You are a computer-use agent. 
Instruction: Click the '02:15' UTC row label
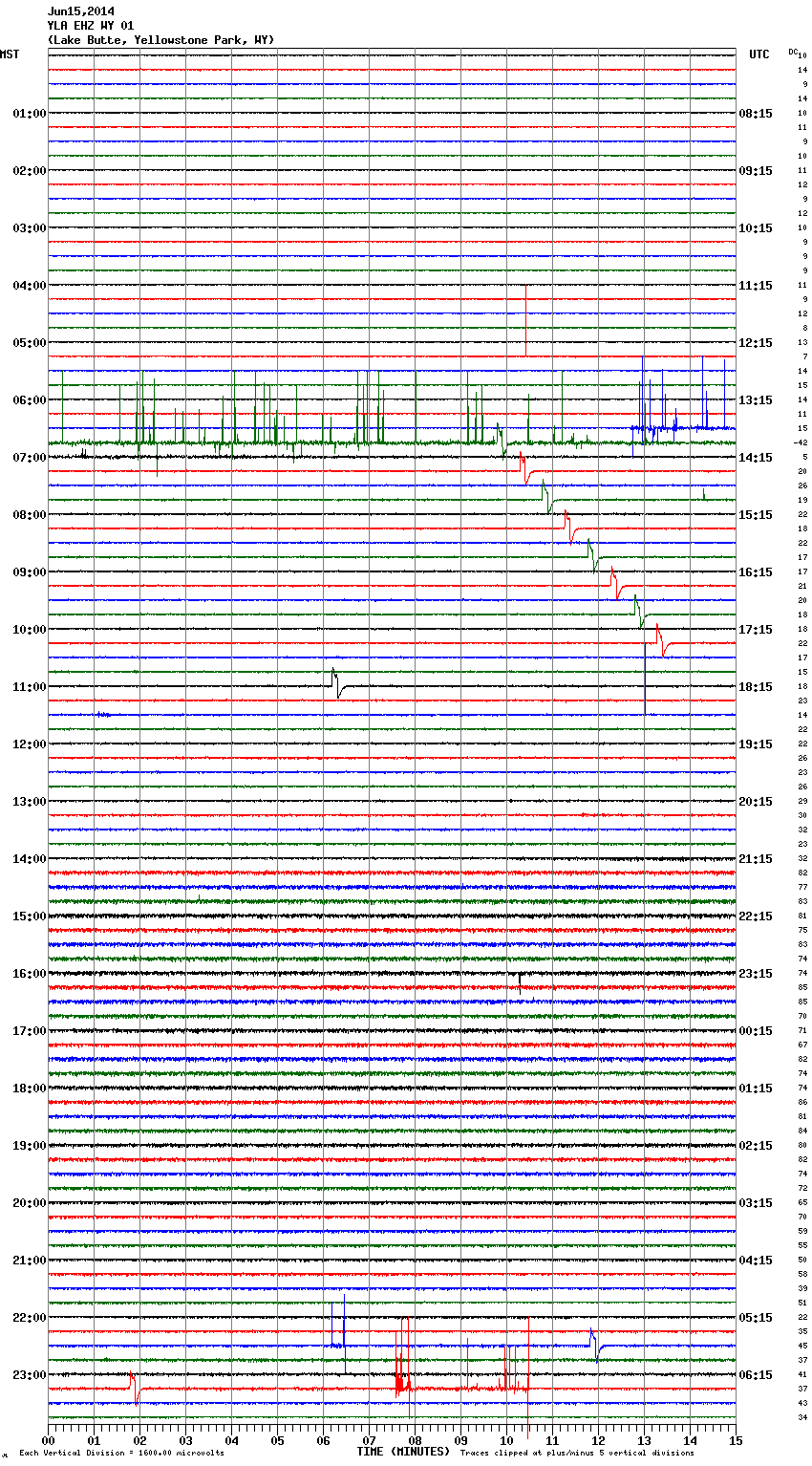coord(756,1146)
